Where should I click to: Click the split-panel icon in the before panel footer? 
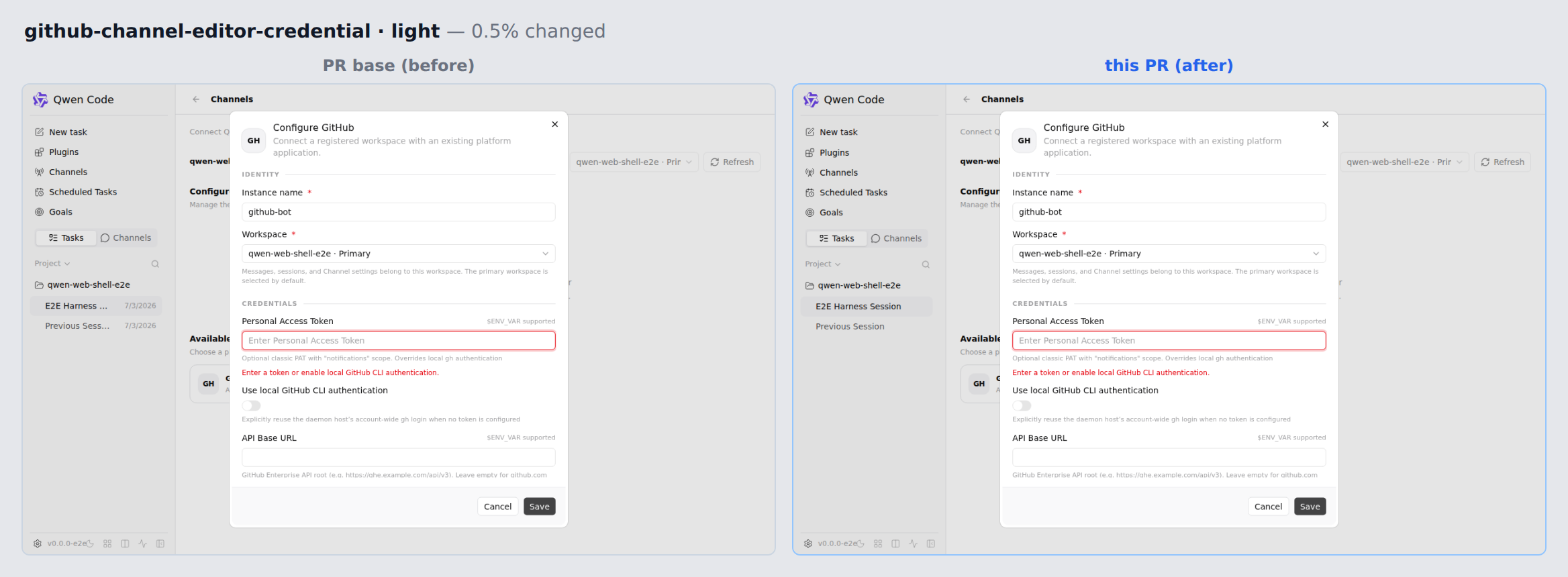[125, 543]
